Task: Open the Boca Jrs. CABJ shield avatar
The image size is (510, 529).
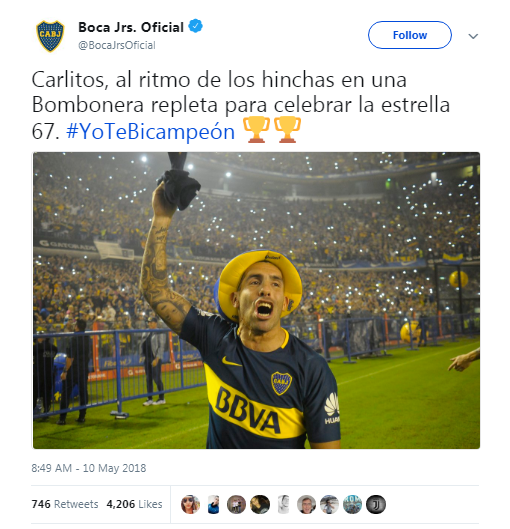Action: click(x=50, y=36)
